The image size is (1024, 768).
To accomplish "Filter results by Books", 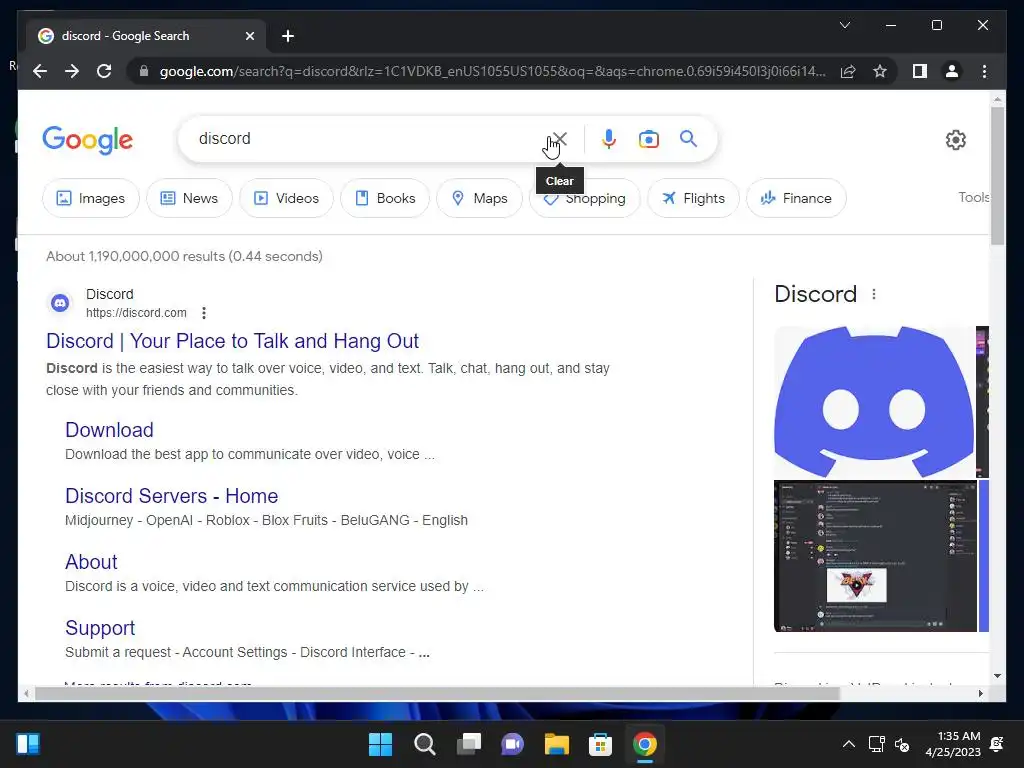I will pyautogui.click(x=385, y=198).
